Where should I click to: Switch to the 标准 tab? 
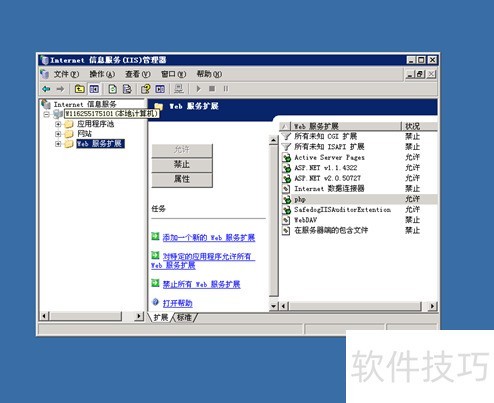[x=184, y=317]
